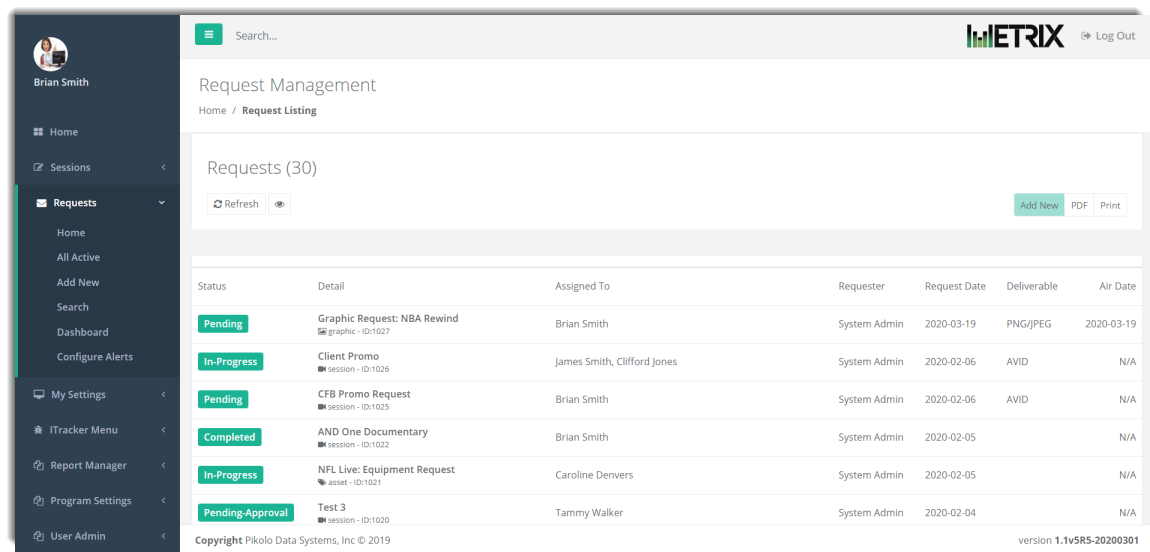This screenshot has height=552, width=1150.
Task: Click In-Progress badge on Client Promo row
Action: pyautogui.click(x=230, y=361)
